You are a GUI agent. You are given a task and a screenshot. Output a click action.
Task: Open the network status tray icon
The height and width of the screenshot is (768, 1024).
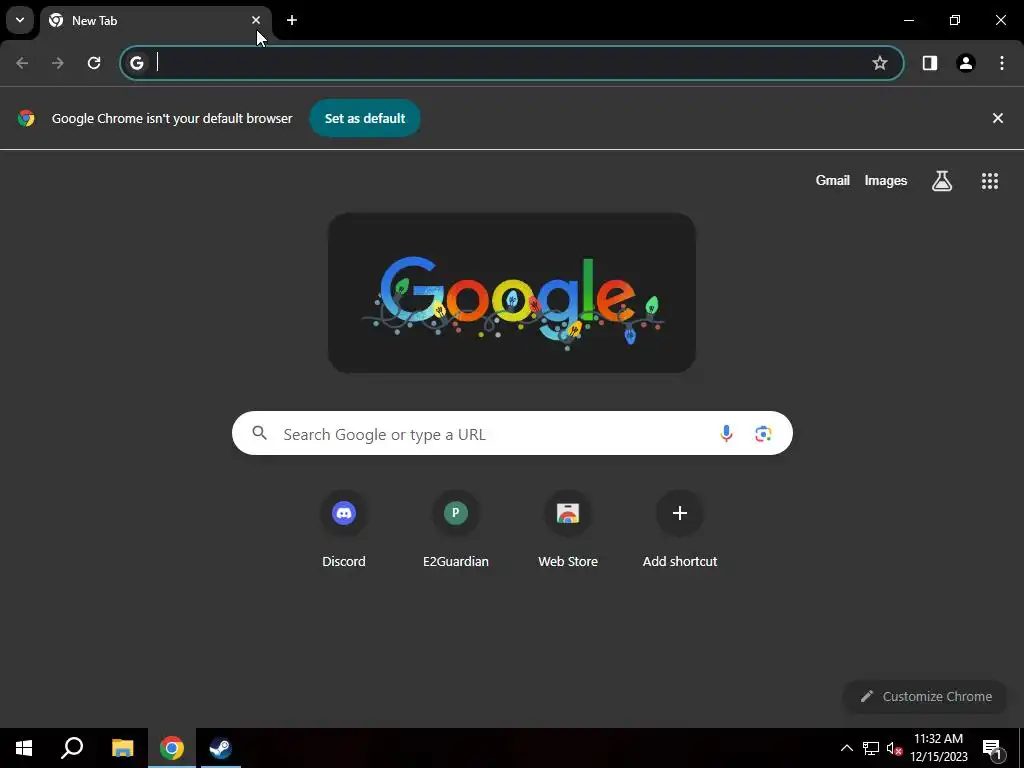coord(871,748)
